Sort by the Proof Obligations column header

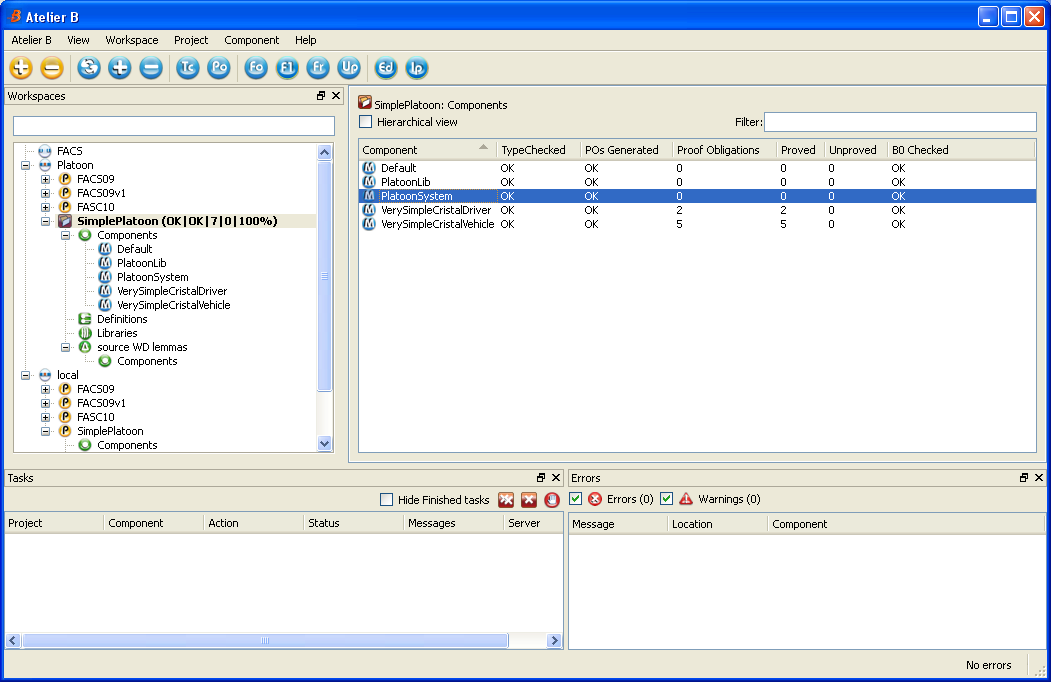click(718, 150)
